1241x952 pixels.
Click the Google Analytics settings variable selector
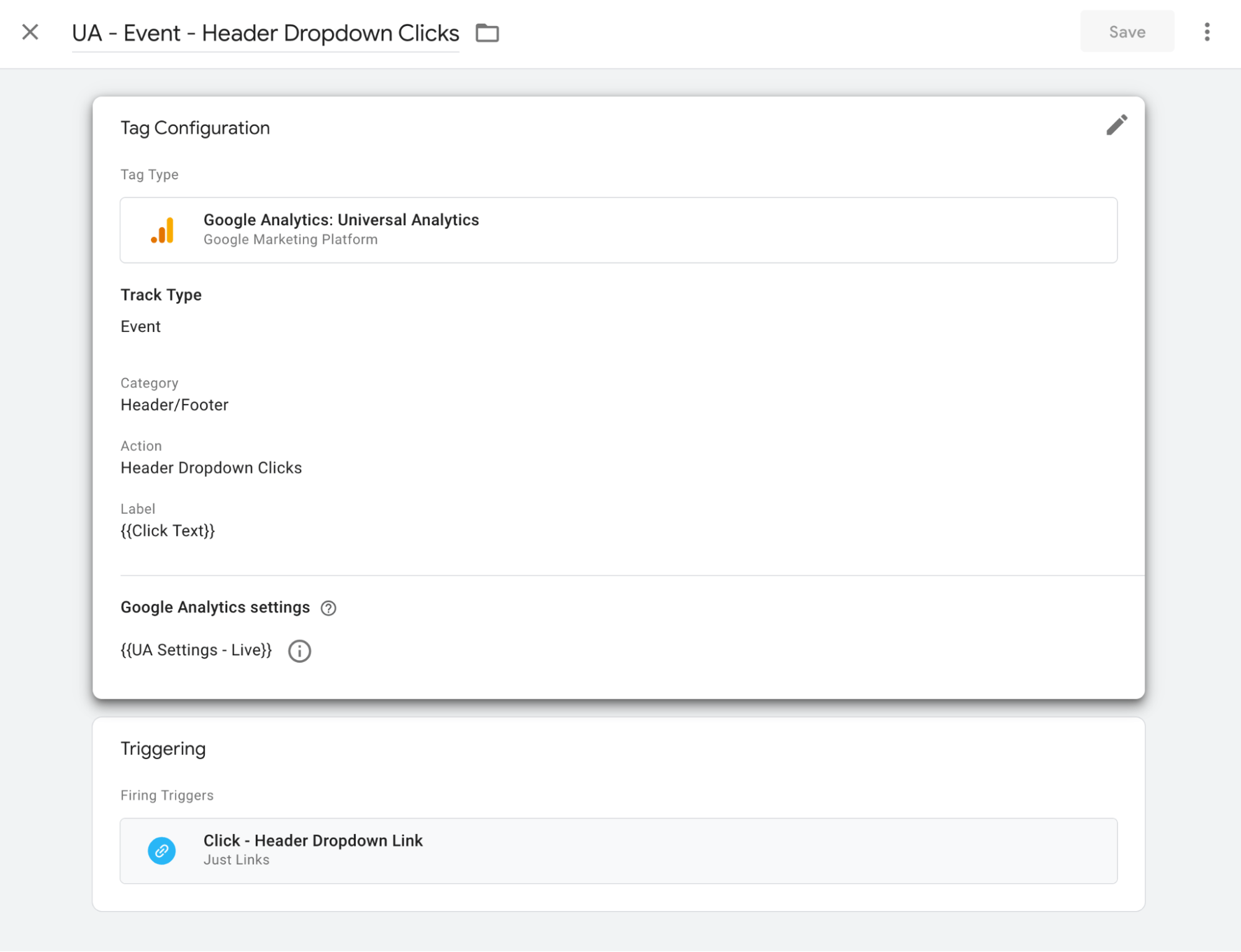click(x=196, y=650)
